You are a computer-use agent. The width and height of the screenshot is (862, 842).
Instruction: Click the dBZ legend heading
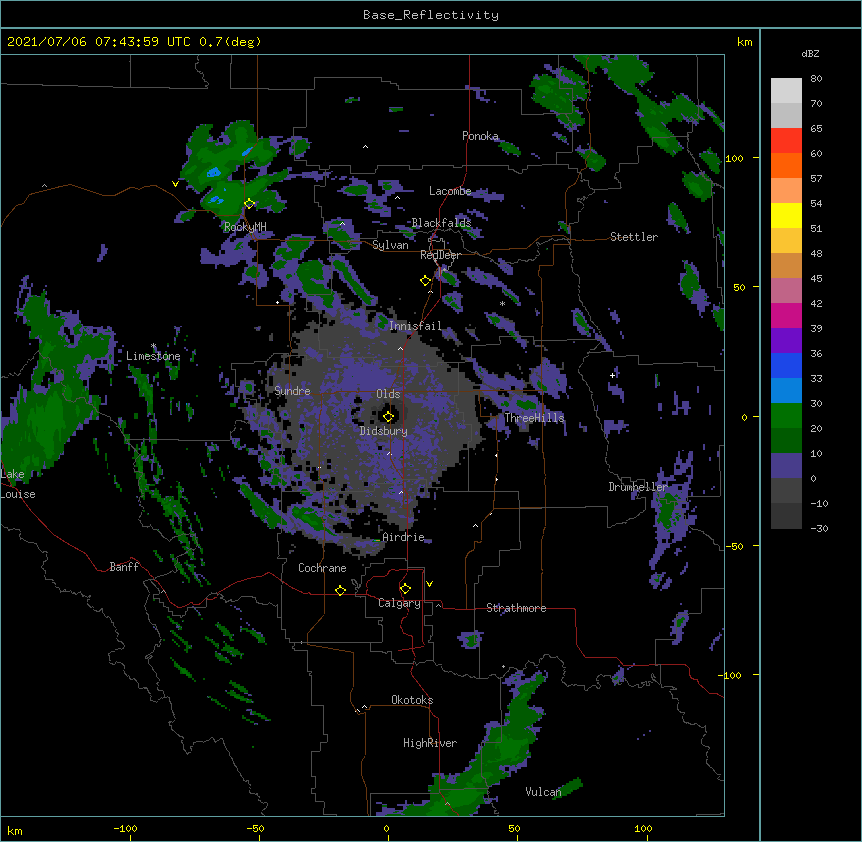[x=810, y=54]
